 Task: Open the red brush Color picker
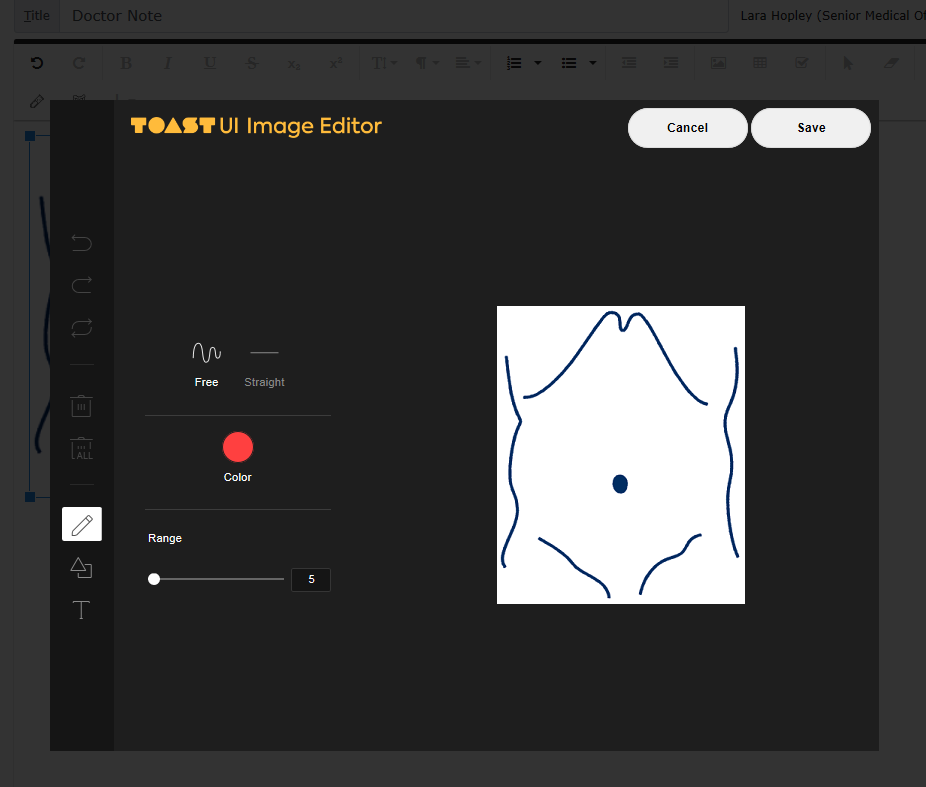click(x=238, y=447)
